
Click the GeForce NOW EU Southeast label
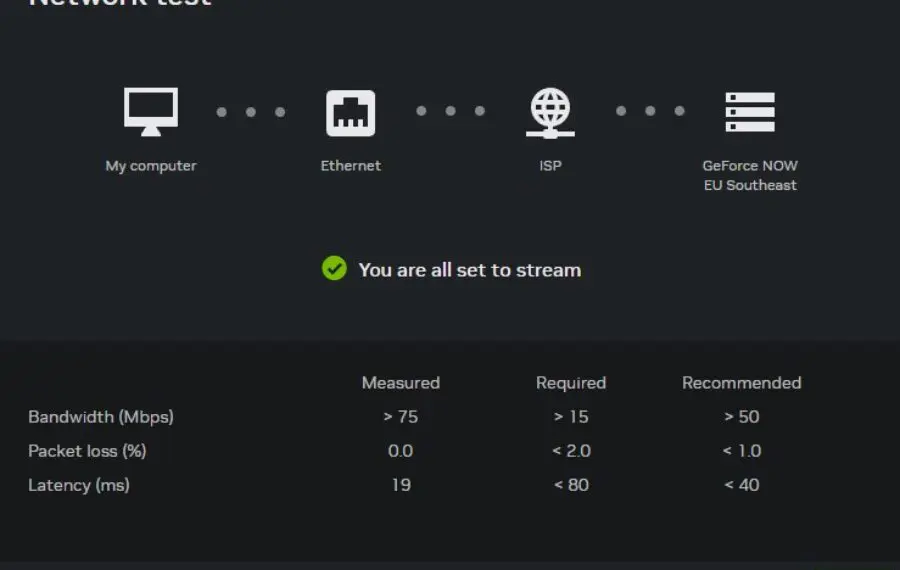pyautogui.click(x=750, y=176)
